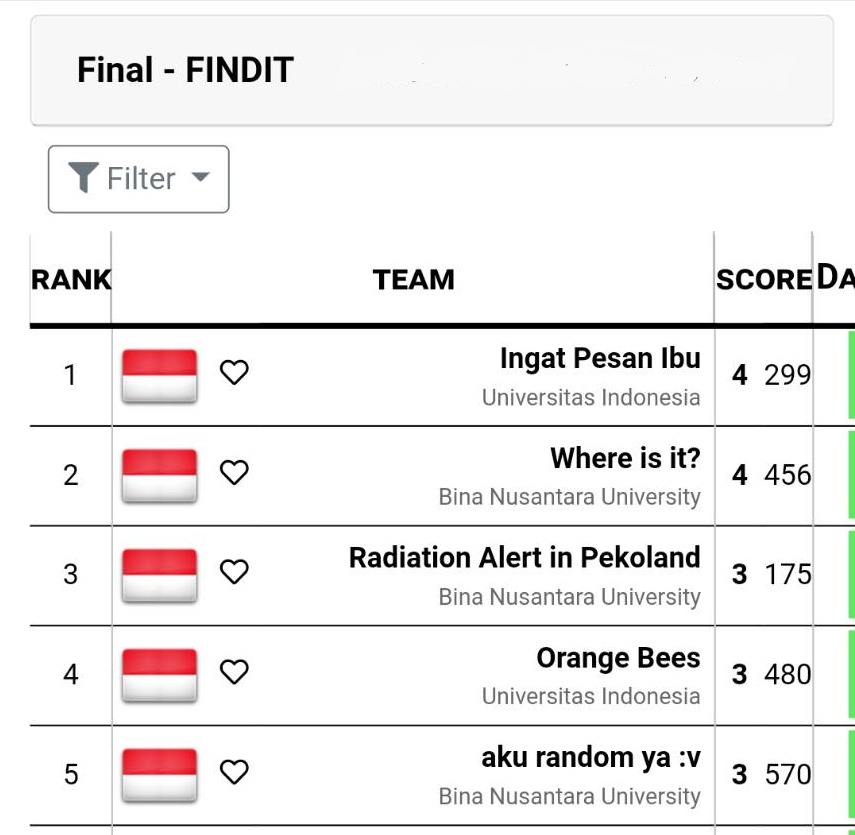
Task: Toggle heart for Where is it? team
Action: [234, 472]
